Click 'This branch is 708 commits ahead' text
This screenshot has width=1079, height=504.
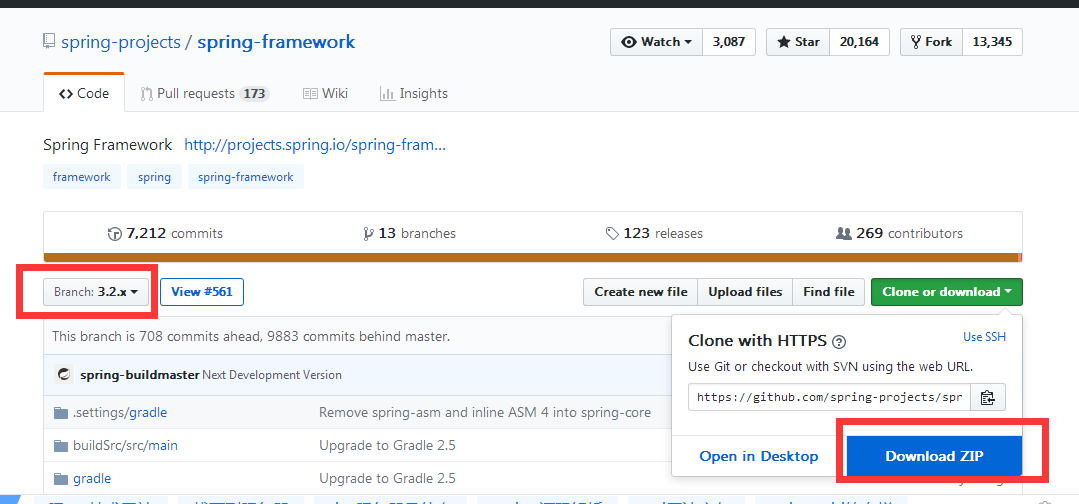[250, 337]
